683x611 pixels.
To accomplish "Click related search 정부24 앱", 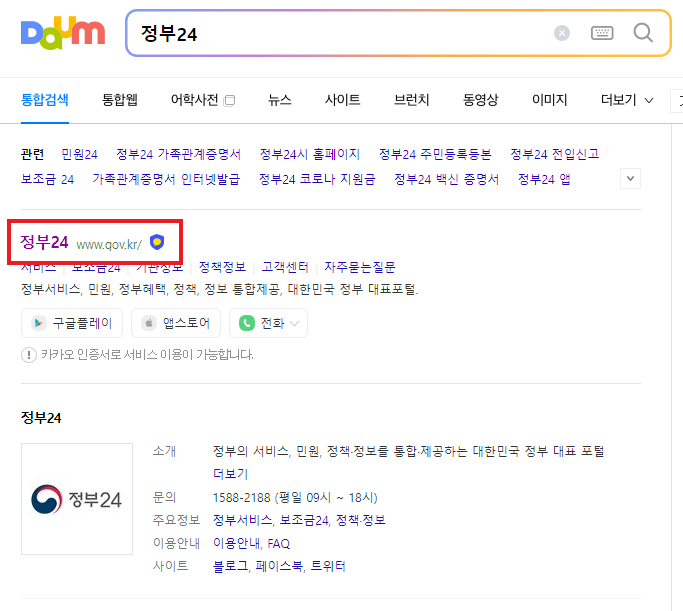I will (x=544, y=179).
